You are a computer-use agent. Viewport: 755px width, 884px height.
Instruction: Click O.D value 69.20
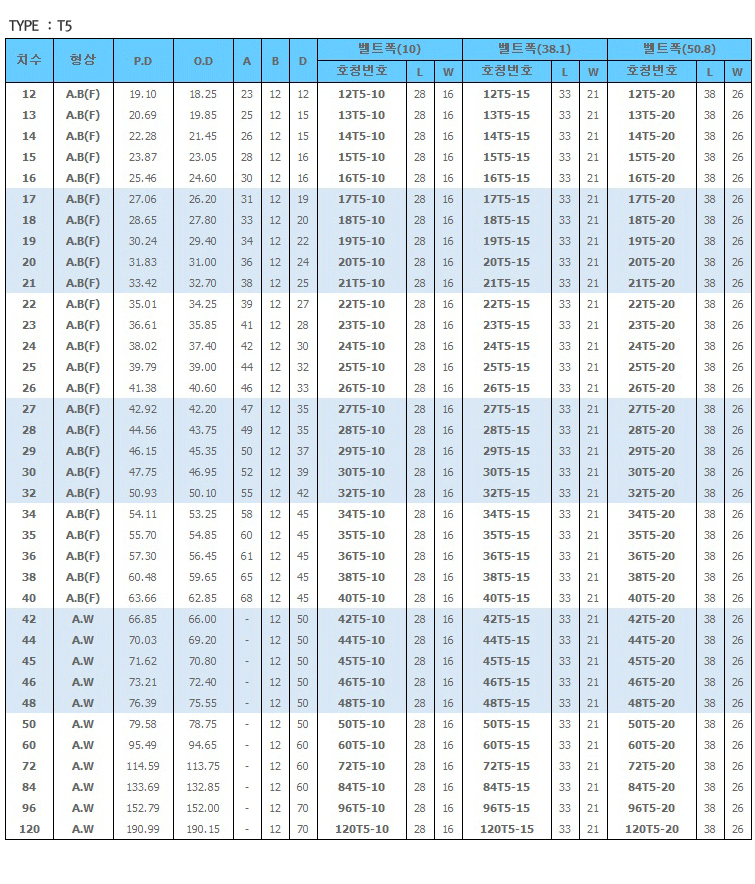pyautogui.click(x=203, y=640)
